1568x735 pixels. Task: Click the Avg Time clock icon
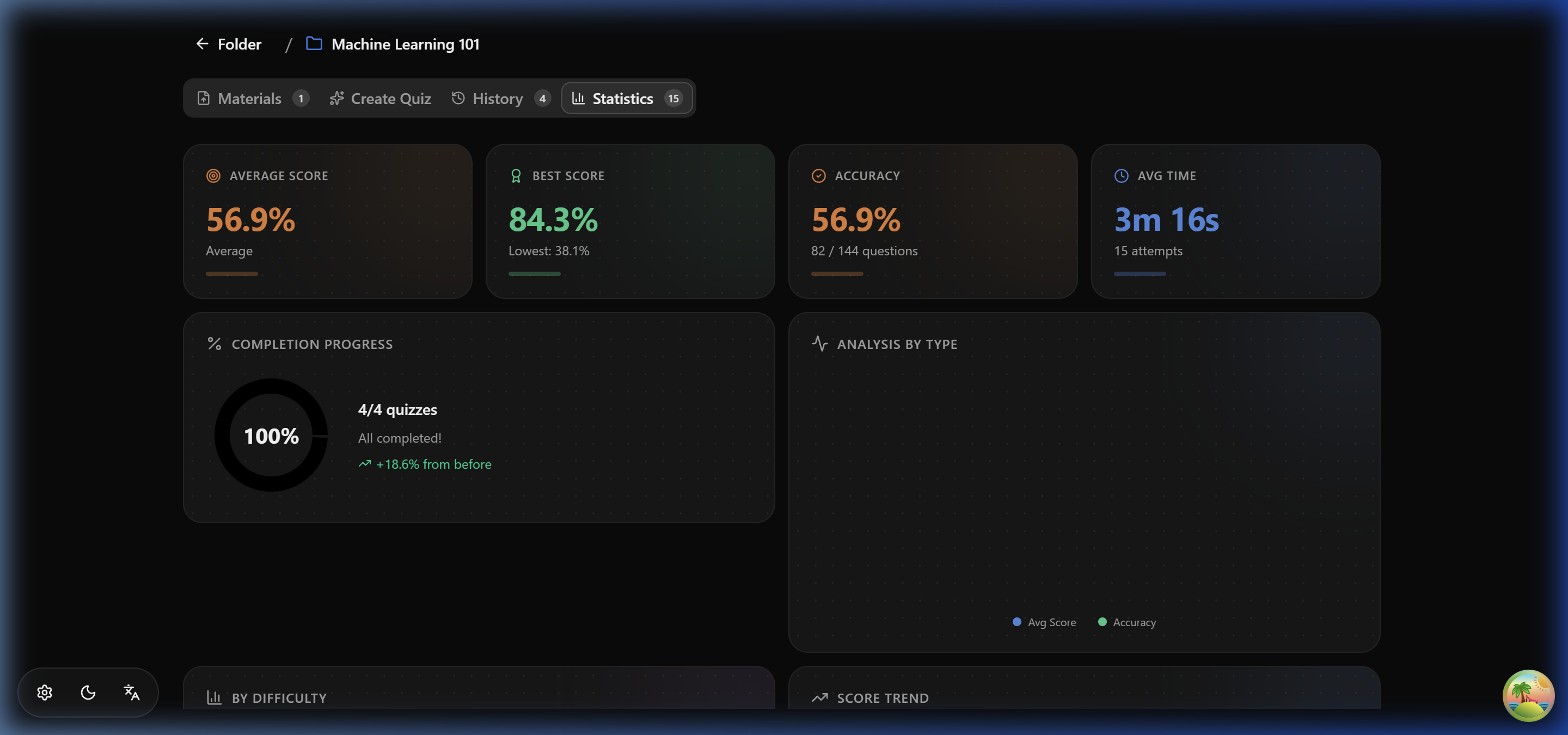(1121, 176)
